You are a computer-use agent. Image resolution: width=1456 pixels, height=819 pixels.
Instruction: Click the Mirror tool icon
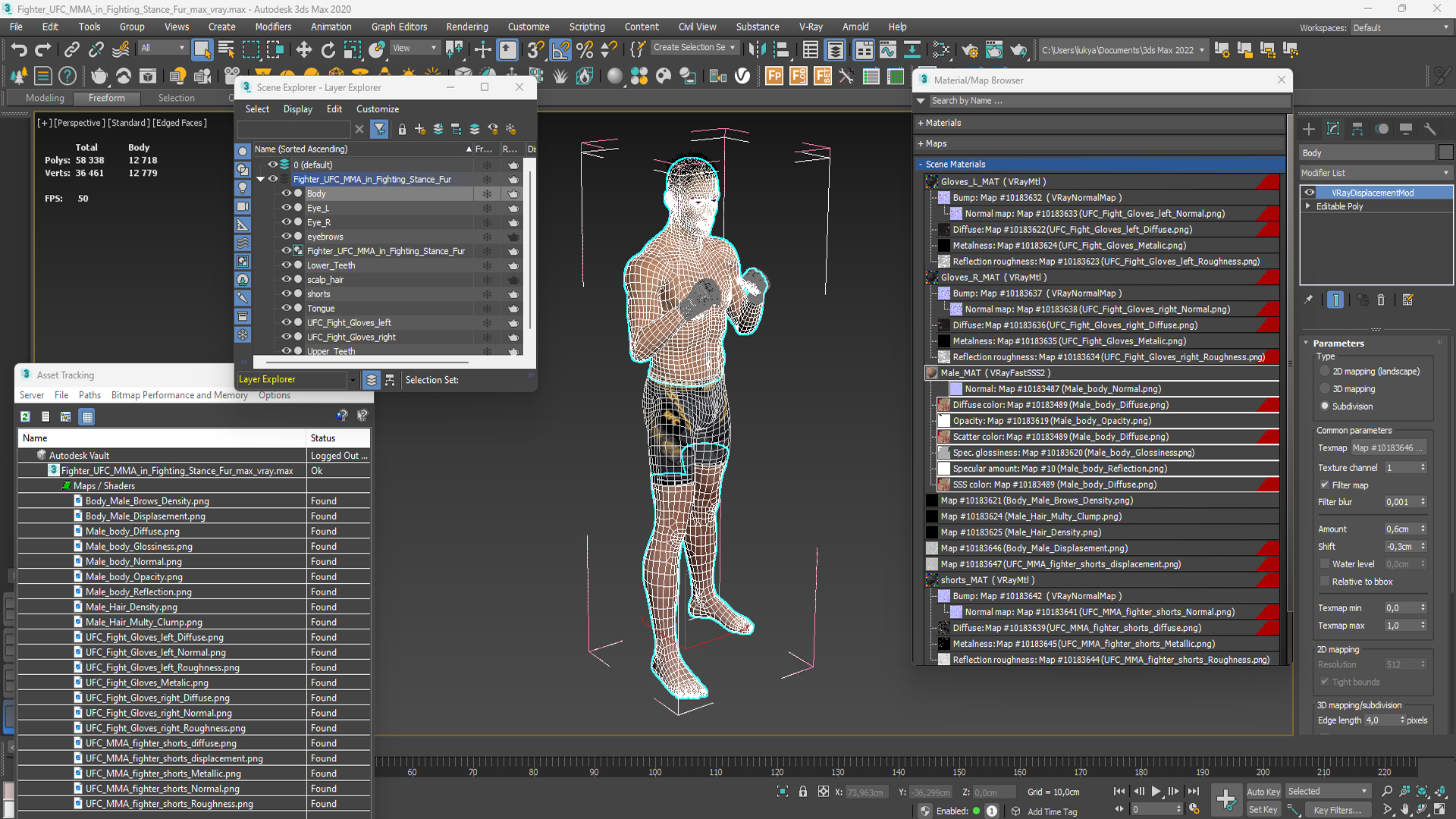coord(757,50)
